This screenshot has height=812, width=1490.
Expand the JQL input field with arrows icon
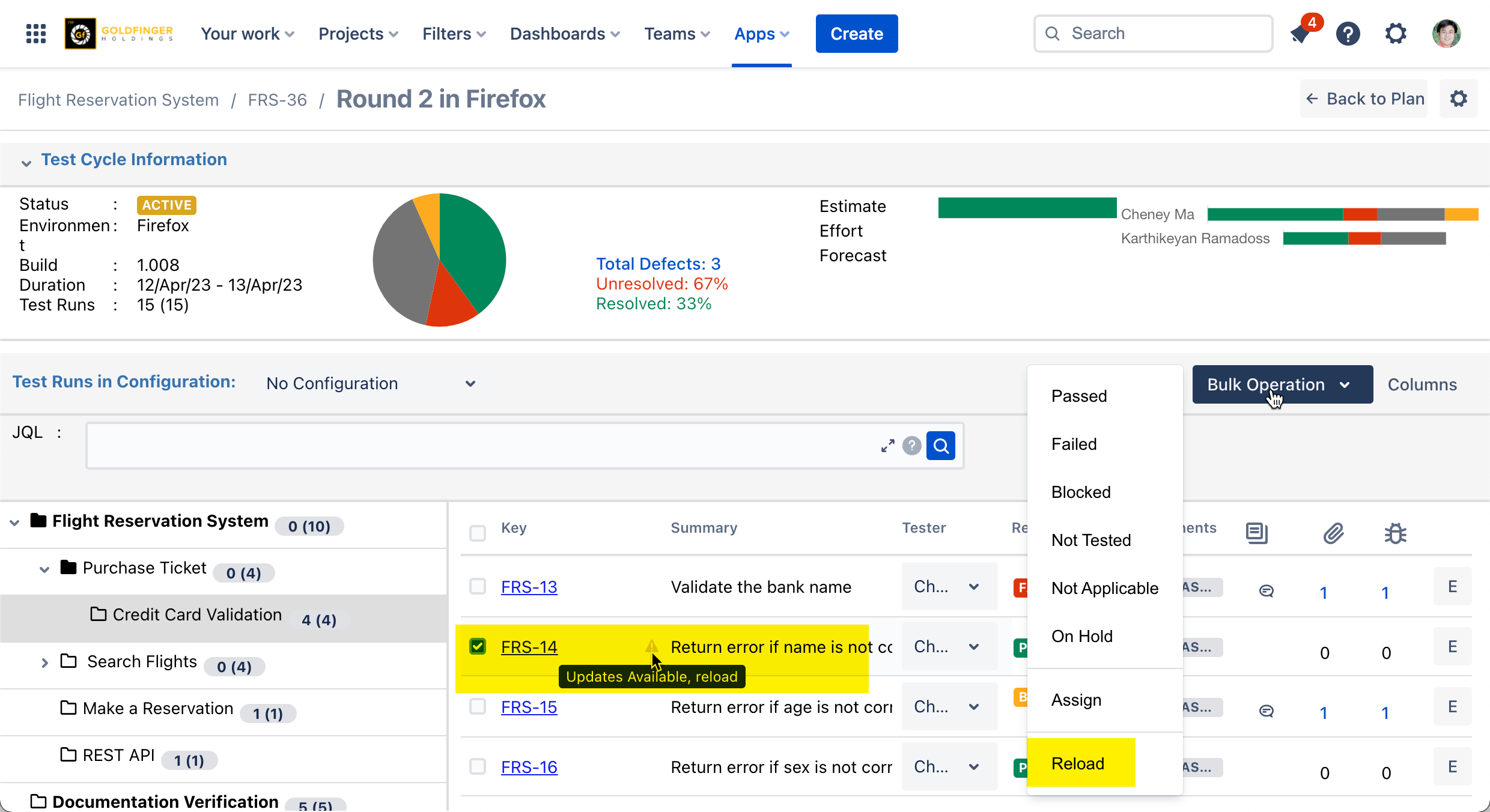click(887, 446)
